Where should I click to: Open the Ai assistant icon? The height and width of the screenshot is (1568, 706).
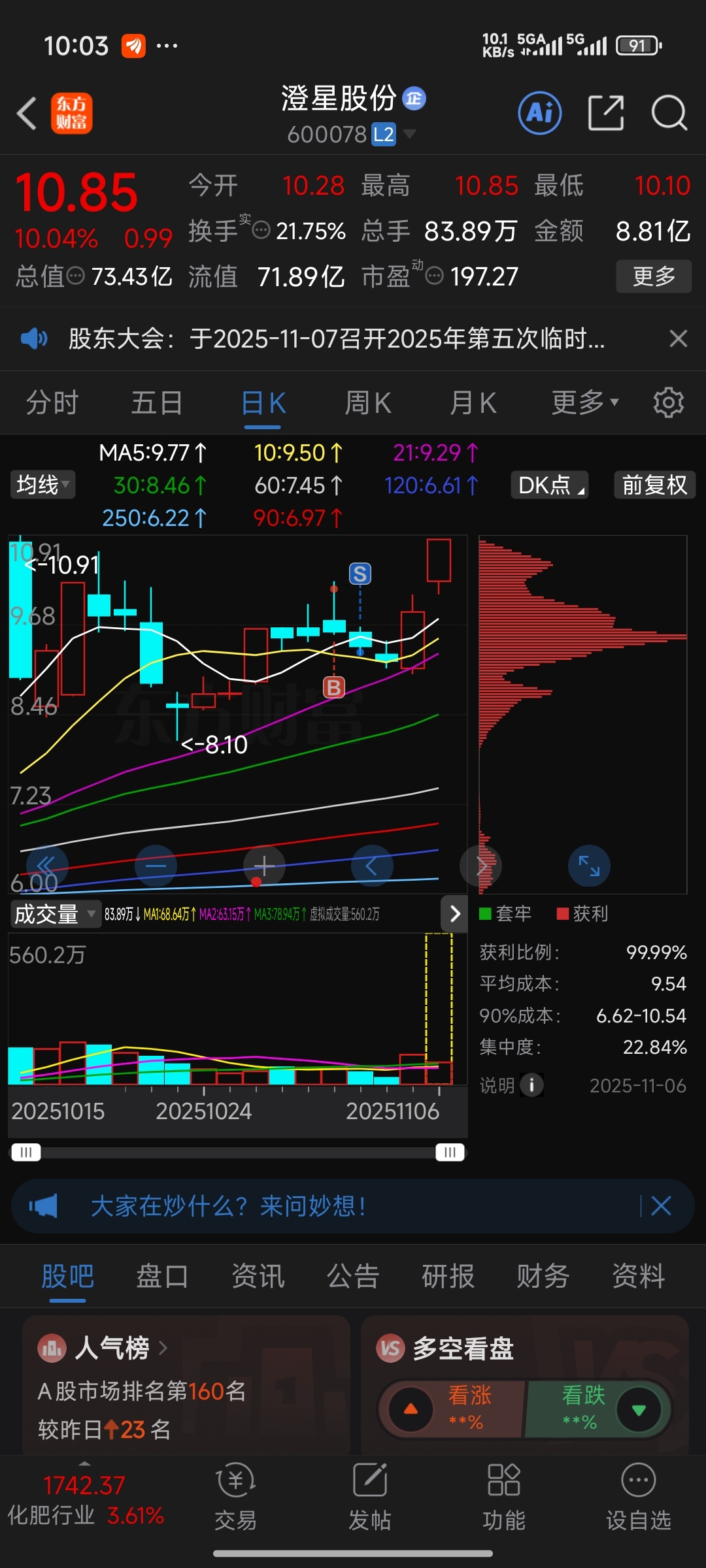coord(540,113)
